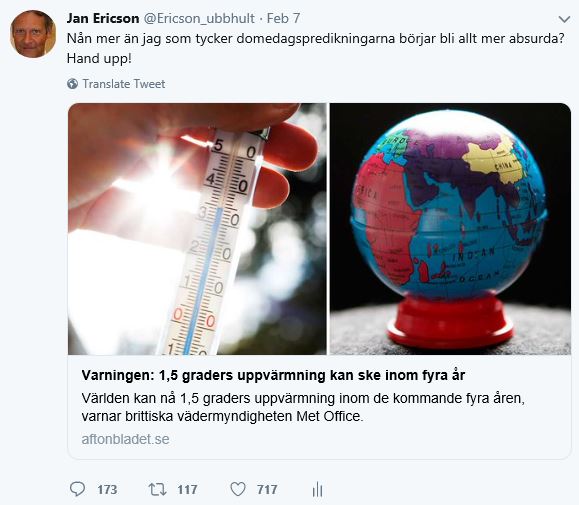This screenshot has height=505, width=579.
Task: Click the Feb 7 timestamp
Action: [283, 18]
